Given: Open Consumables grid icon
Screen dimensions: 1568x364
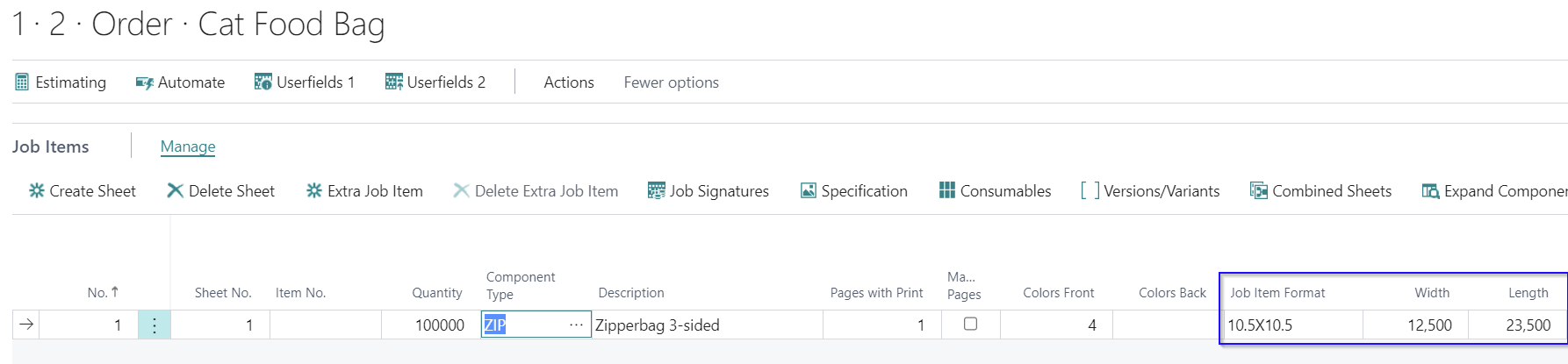Looking at the screenshot, I should [946, 190].
